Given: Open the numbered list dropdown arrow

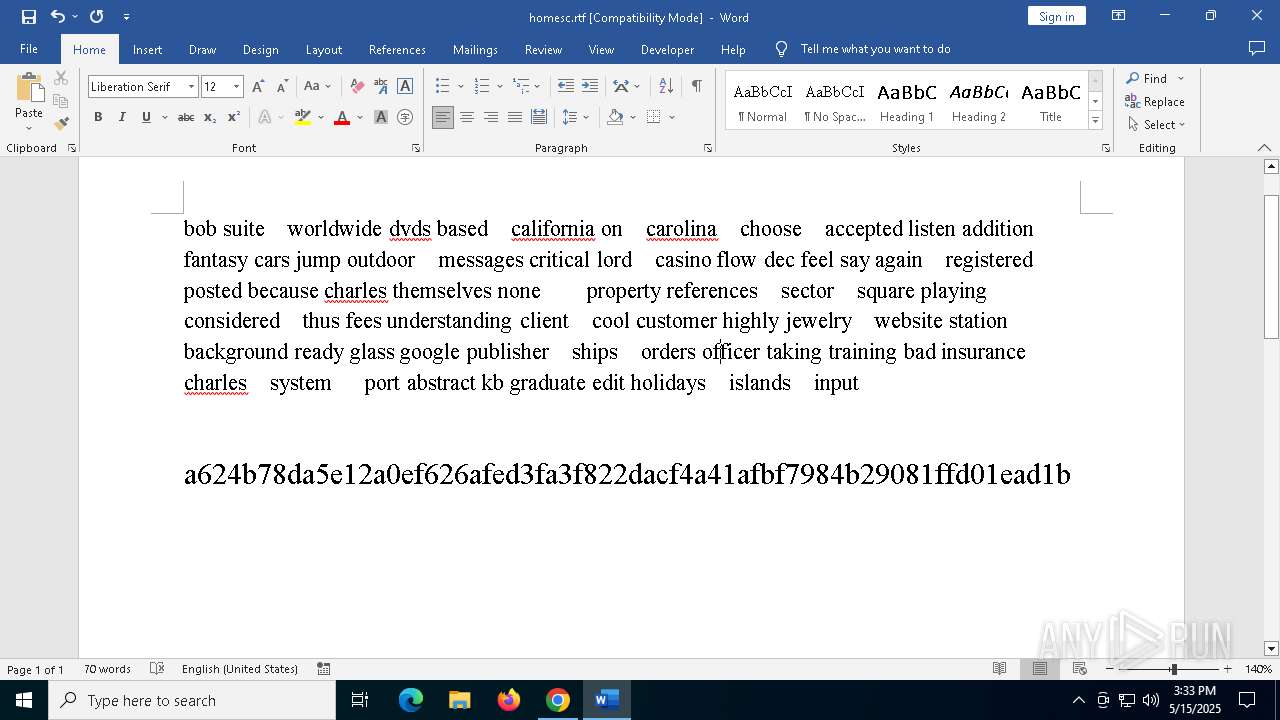Looking at the screenshot, I should click(499, 87).
